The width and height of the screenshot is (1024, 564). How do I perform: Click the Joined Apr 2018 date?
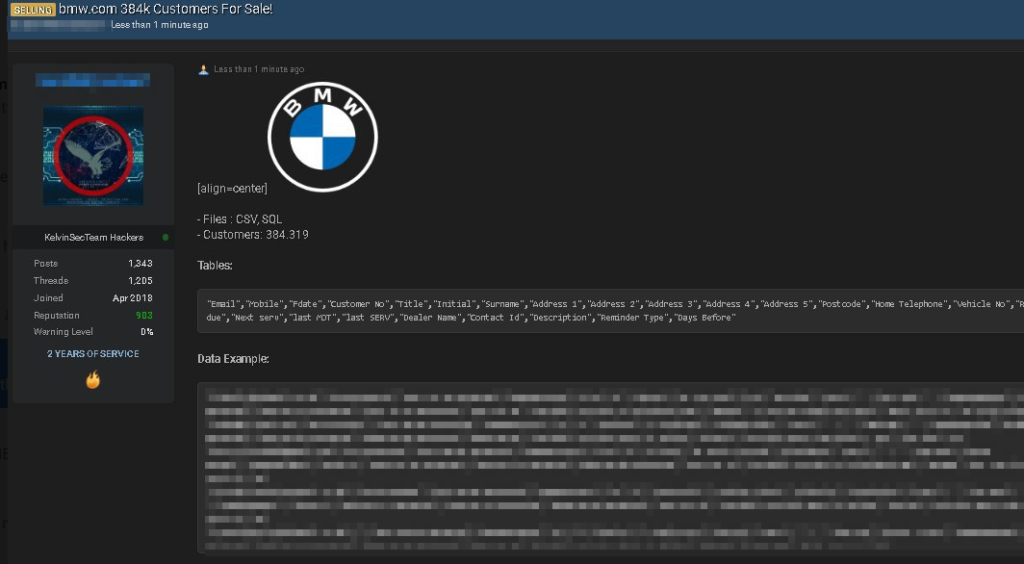point(132,298)
